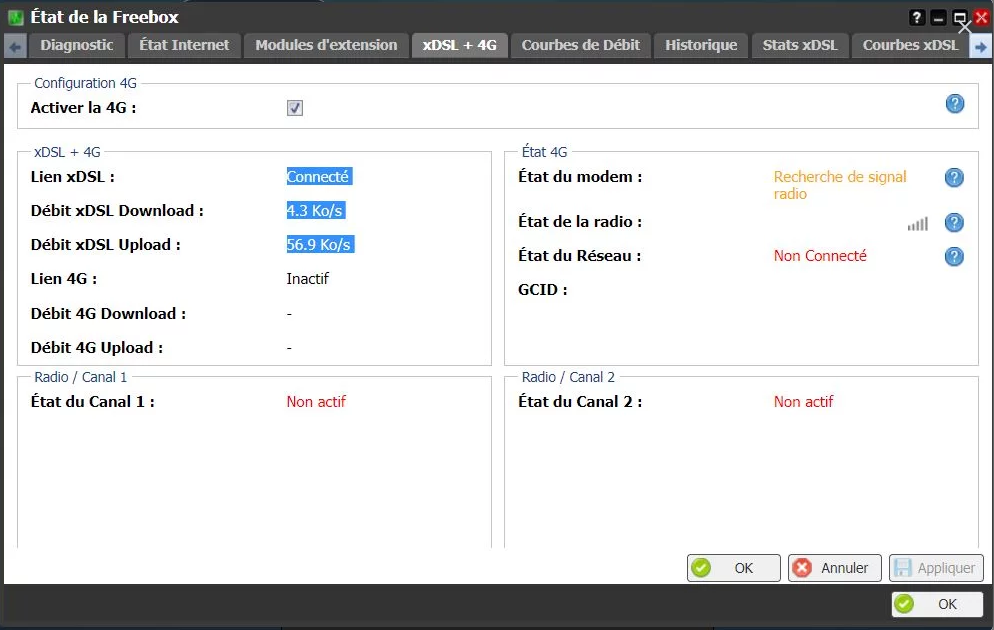Click the 'Configuration 4G' group heading
The width and height of the screenshot is (994, 630).
tap(86, 83)
